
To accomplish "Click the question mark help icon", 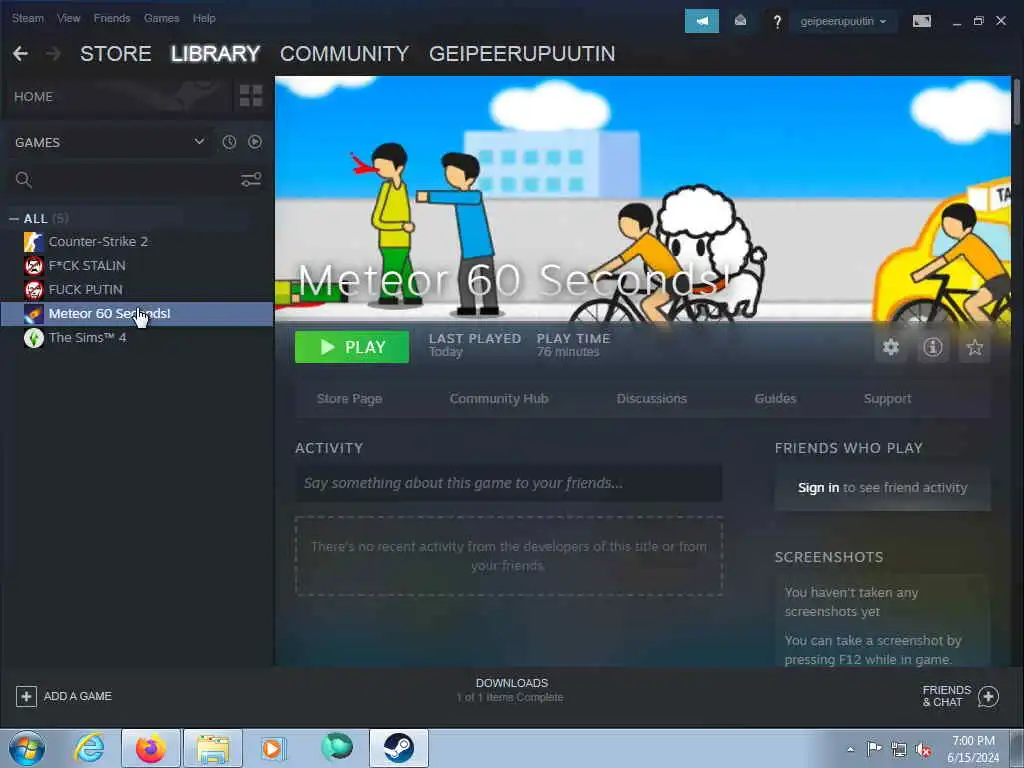I will (x=777, y=22).
